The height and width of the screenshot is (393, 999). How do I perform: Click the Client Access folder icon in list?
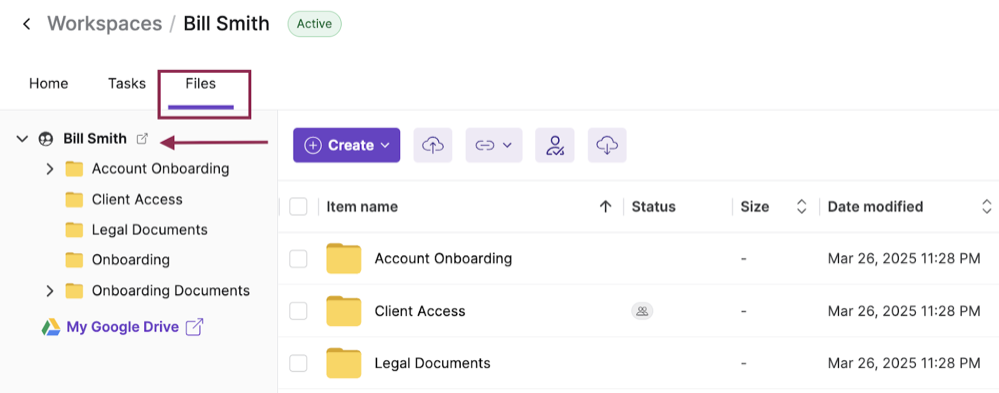343,311
